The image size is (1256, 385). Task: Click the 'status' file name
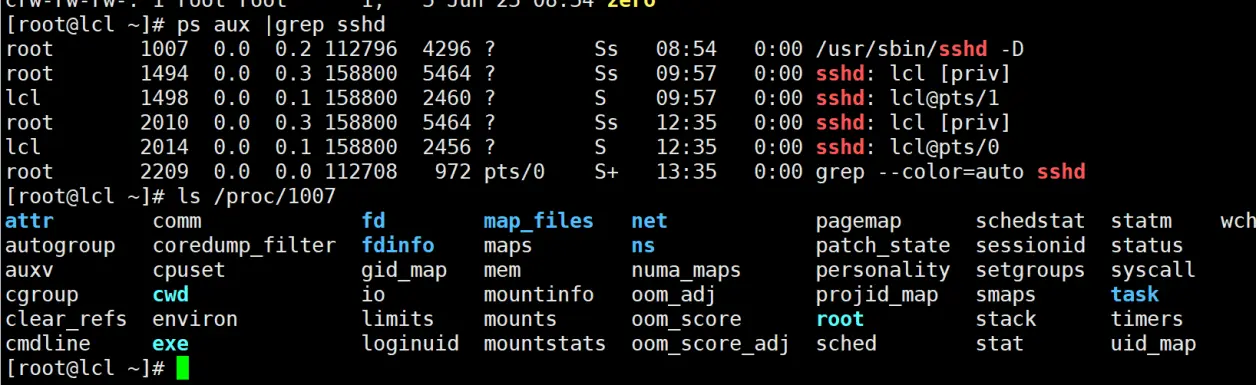(1147, 245)
